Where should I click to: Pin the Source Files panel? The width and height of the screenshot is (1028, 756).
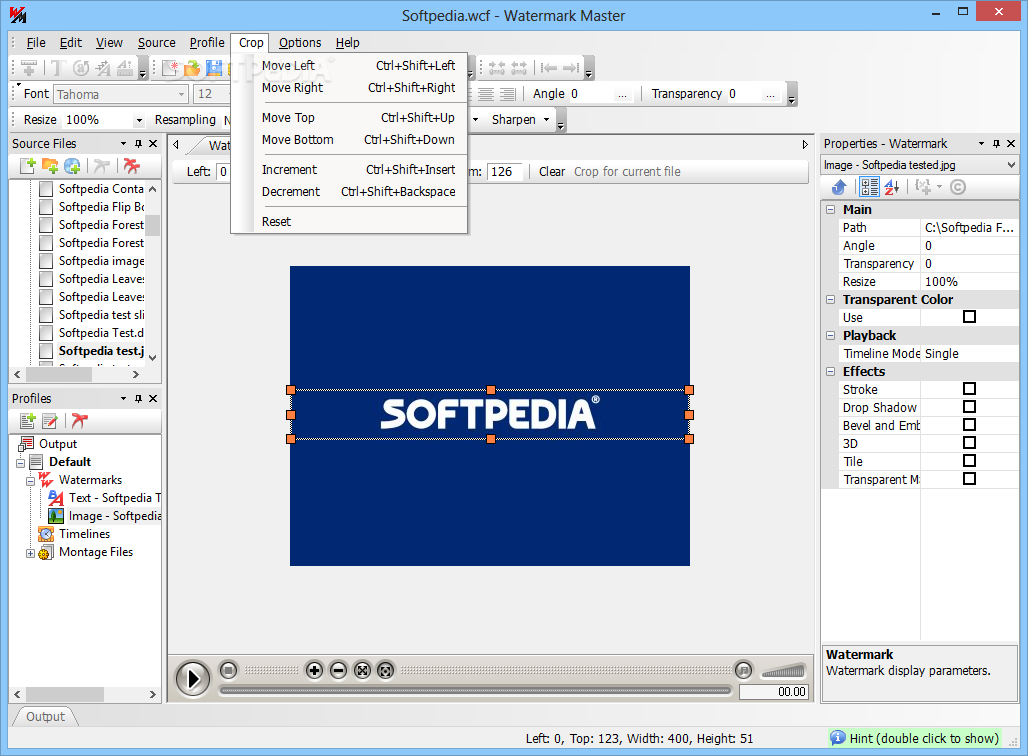(x=138, y=144)
